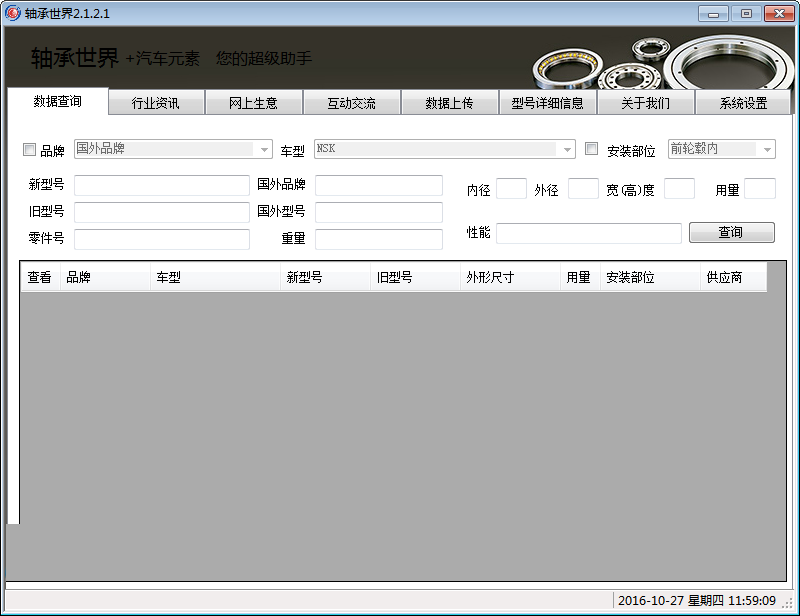Click the 轴承世界 app icon in title bar

(13, 13)
